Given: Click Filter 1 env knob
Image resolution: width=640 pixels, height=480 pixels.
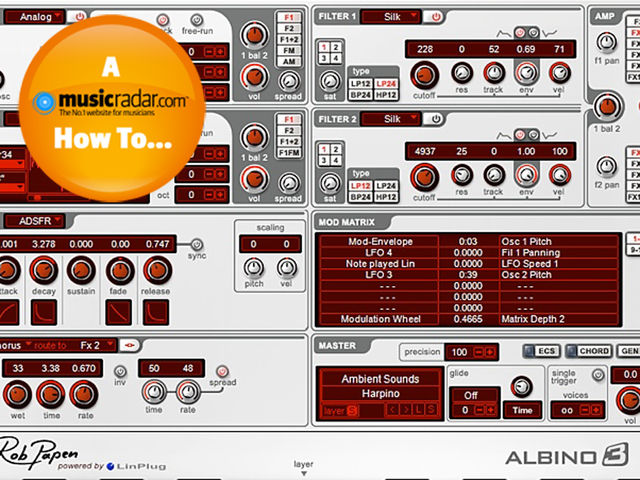Looking at the screenshot, I should tap(527, 73).
